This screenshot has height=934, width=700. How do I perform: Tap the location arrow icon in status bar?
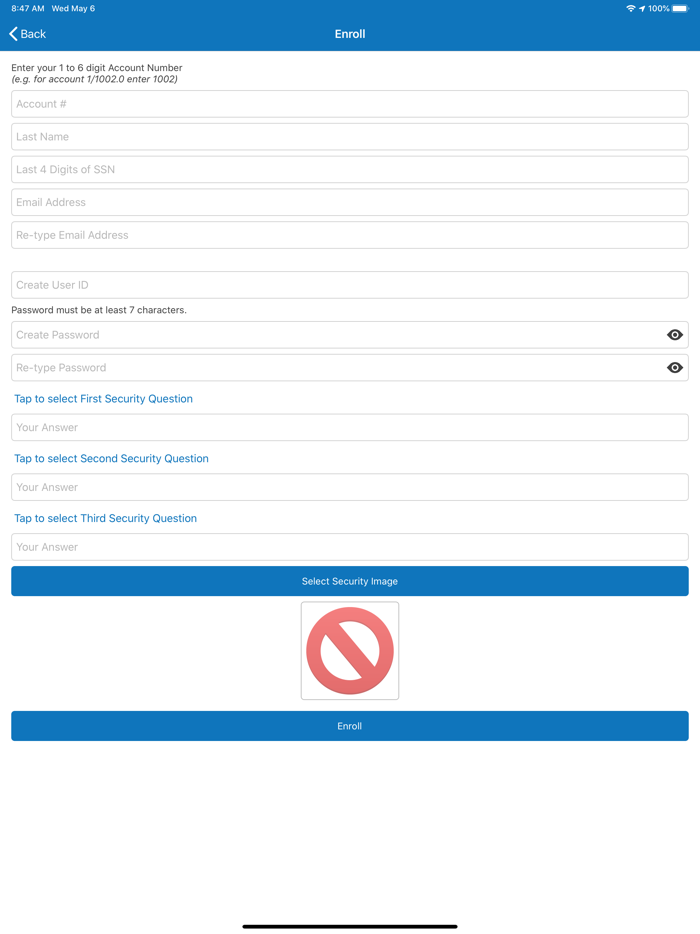point(642,8)
